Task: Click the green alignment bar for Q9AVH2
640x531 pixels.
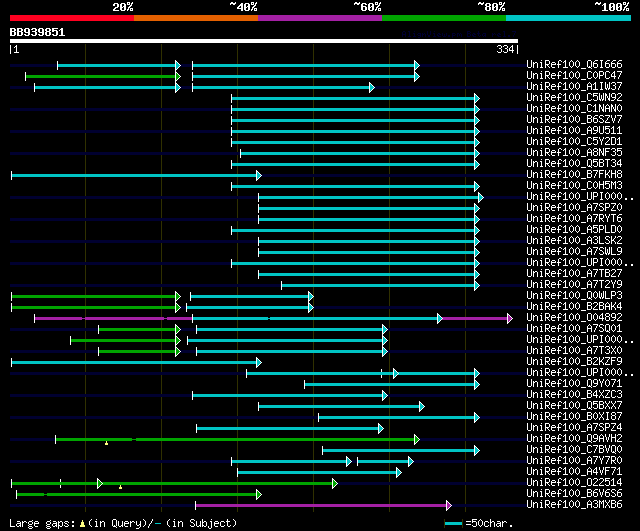Action: 238,440
